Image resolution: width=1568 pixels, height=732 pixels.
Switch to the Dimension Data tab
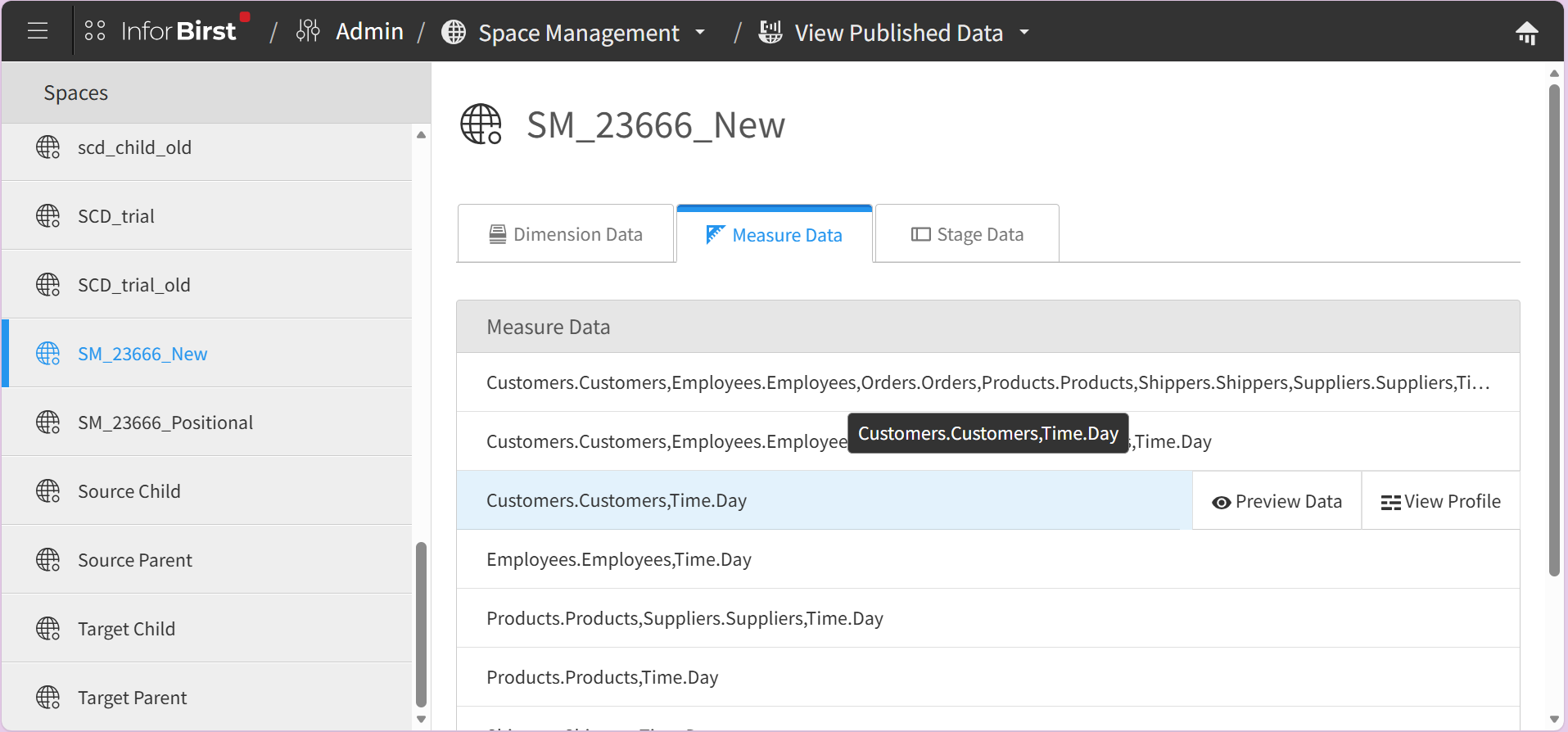pos(566,234)
